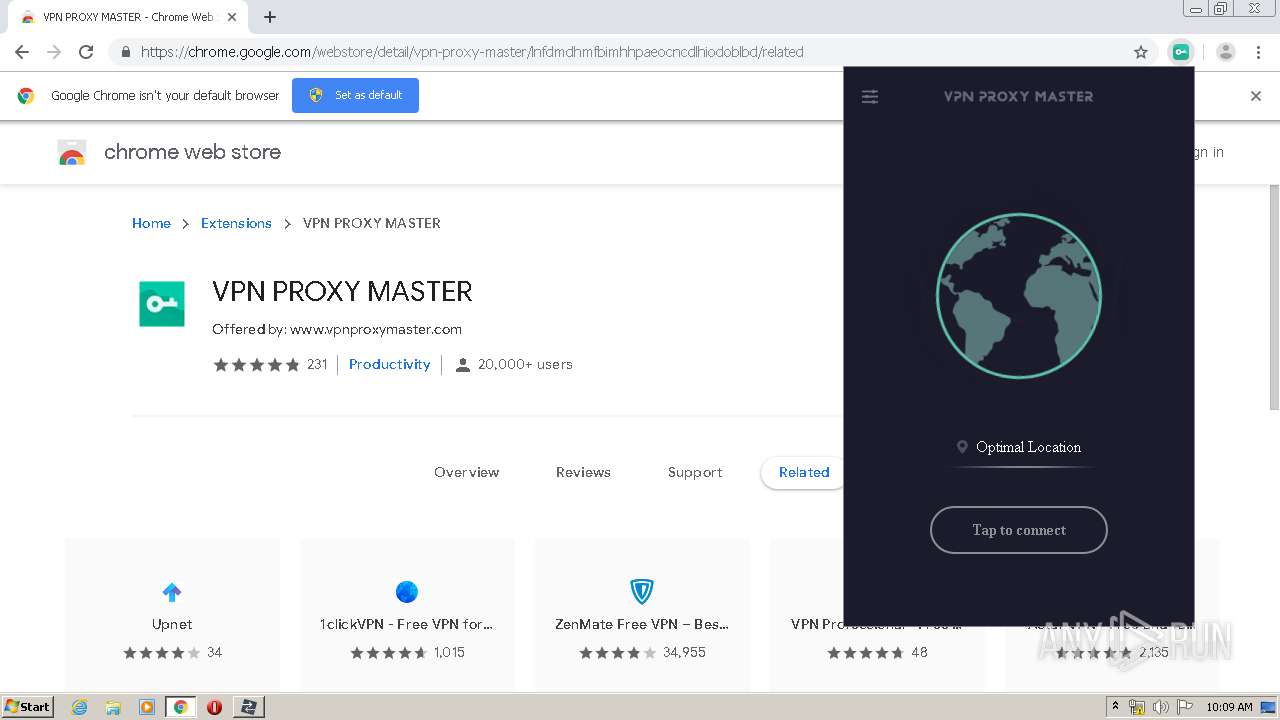This screenshot has width=1280, height=720.
Task: Switch to the Reviews tab
Action: 583,472
